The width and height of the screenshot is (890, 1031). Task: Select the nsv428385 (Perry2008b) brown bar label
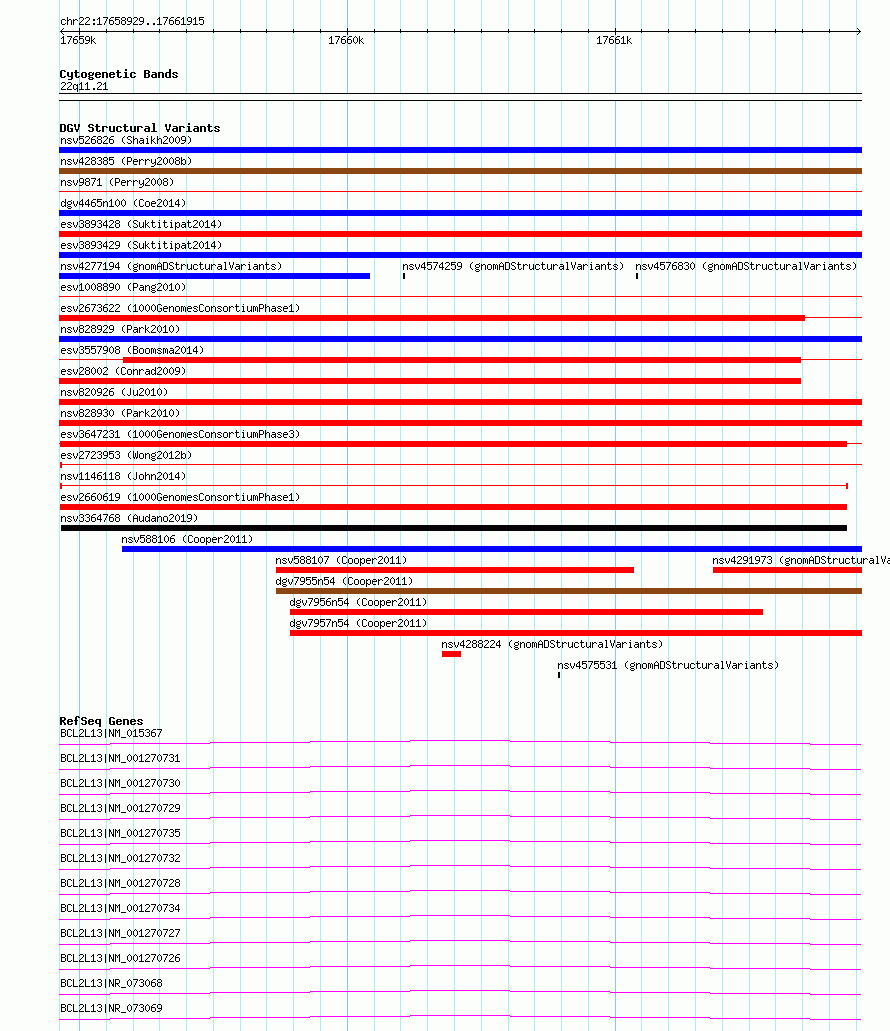point(126,161)
